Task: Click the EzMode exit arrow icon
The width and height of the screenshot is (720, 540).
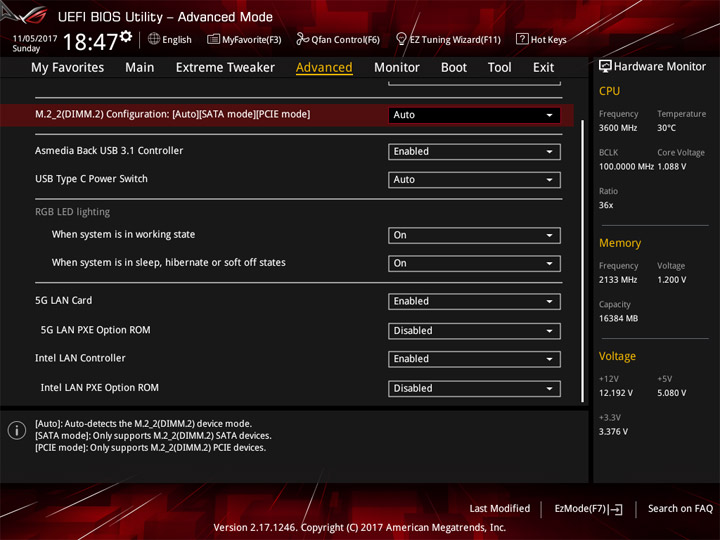Action: coord(615,509)
